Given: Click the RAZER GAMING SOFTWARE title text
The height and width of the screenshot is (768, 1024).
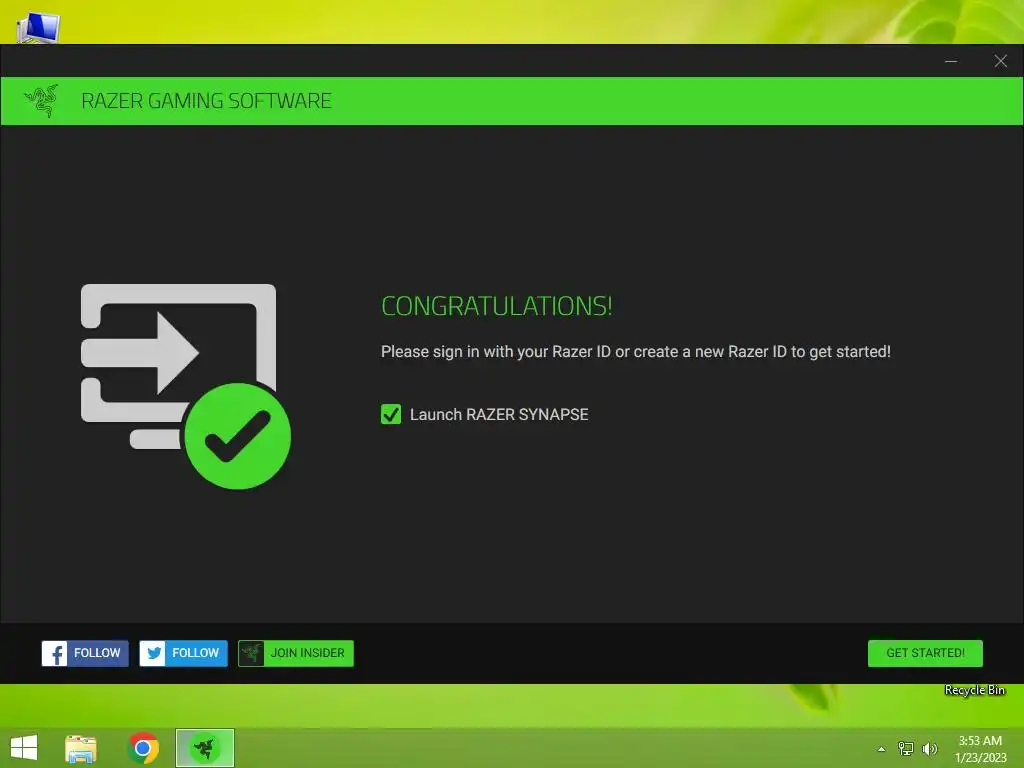Looking at the screenshot, I should 206,101.
